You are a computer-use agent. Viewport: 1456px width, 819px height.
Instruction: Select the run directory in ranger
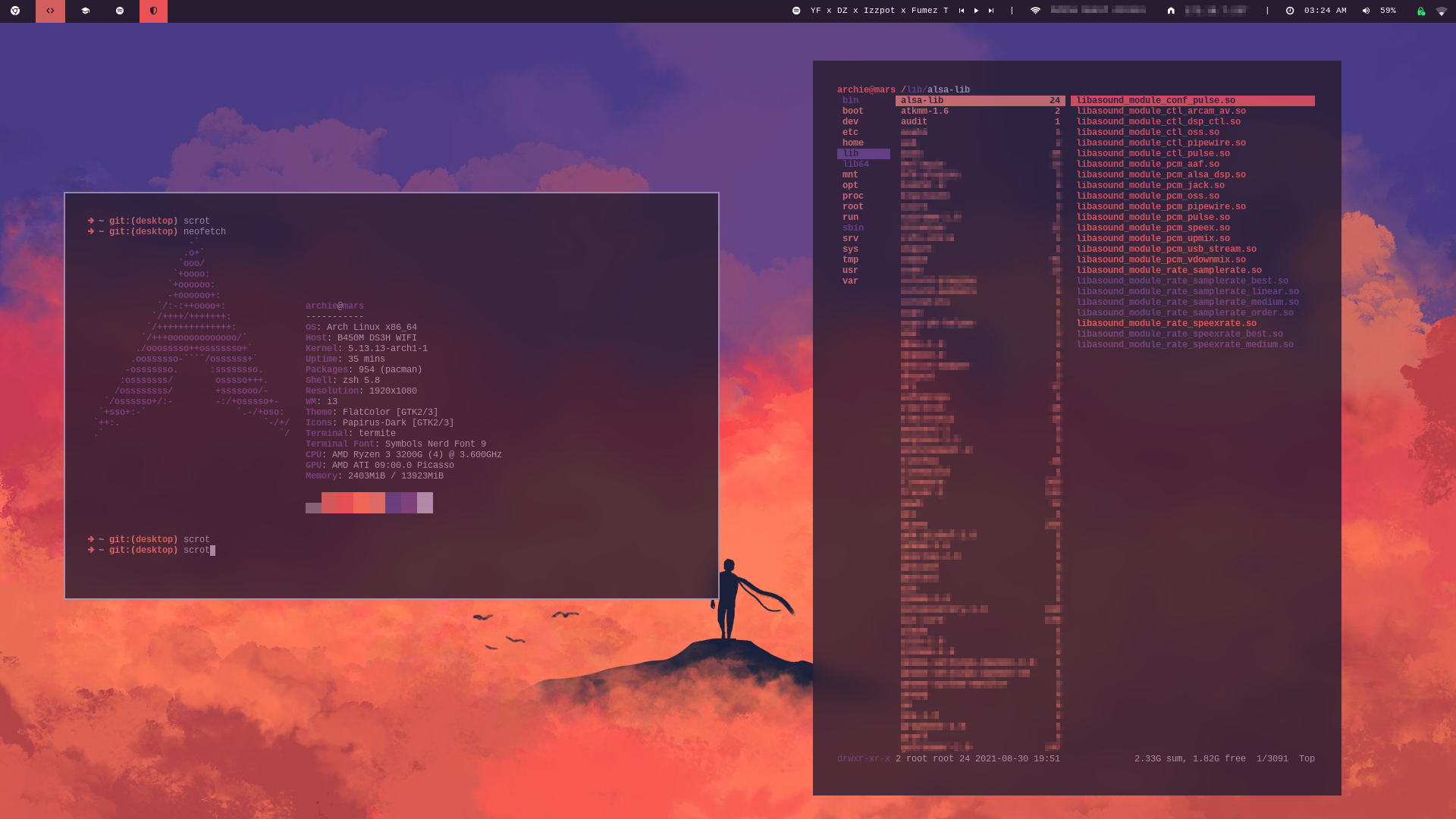click(850, 217)
